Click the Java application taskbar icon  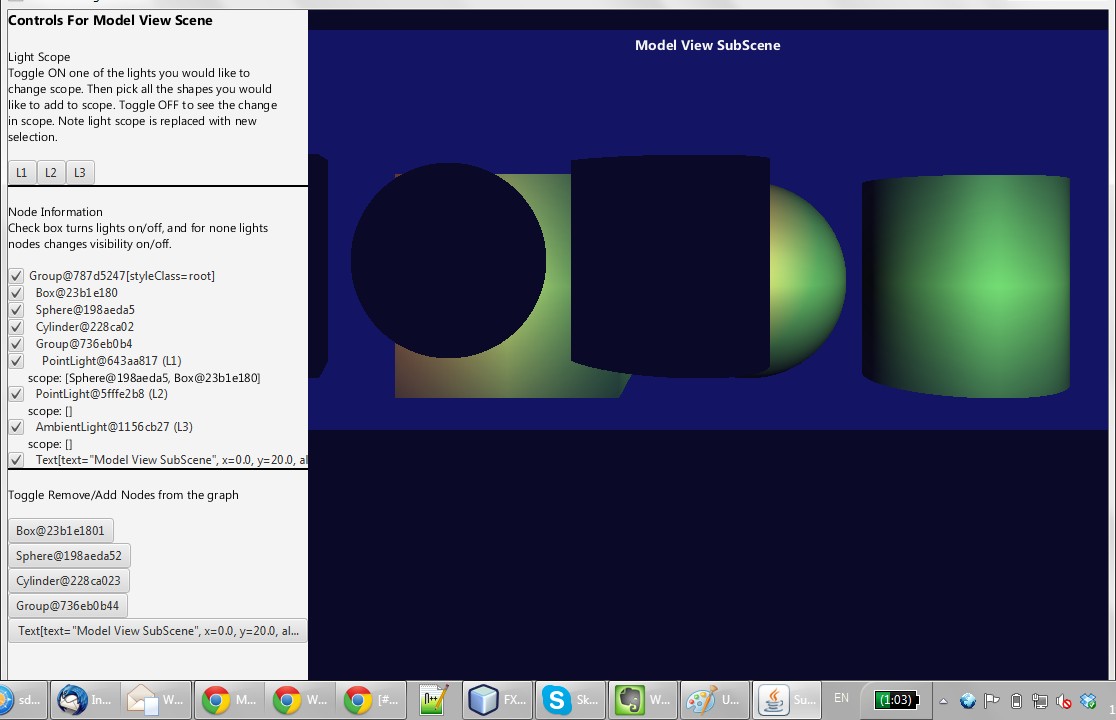(x=787, y=700)
